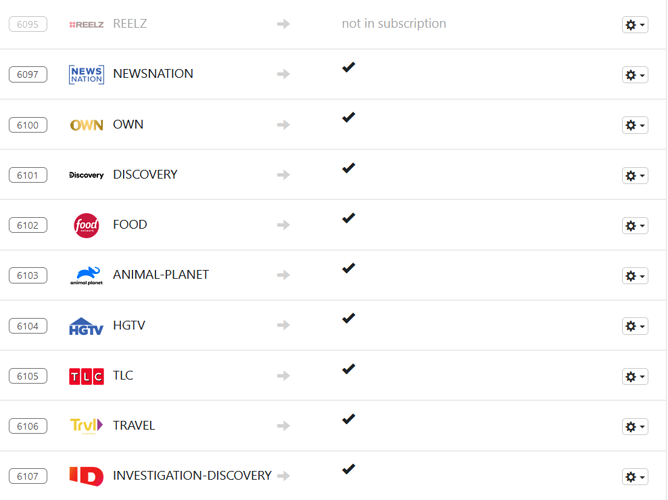Click the NewsNation channel logo
This screenshot has height=500, width=668.
point(86,74)
